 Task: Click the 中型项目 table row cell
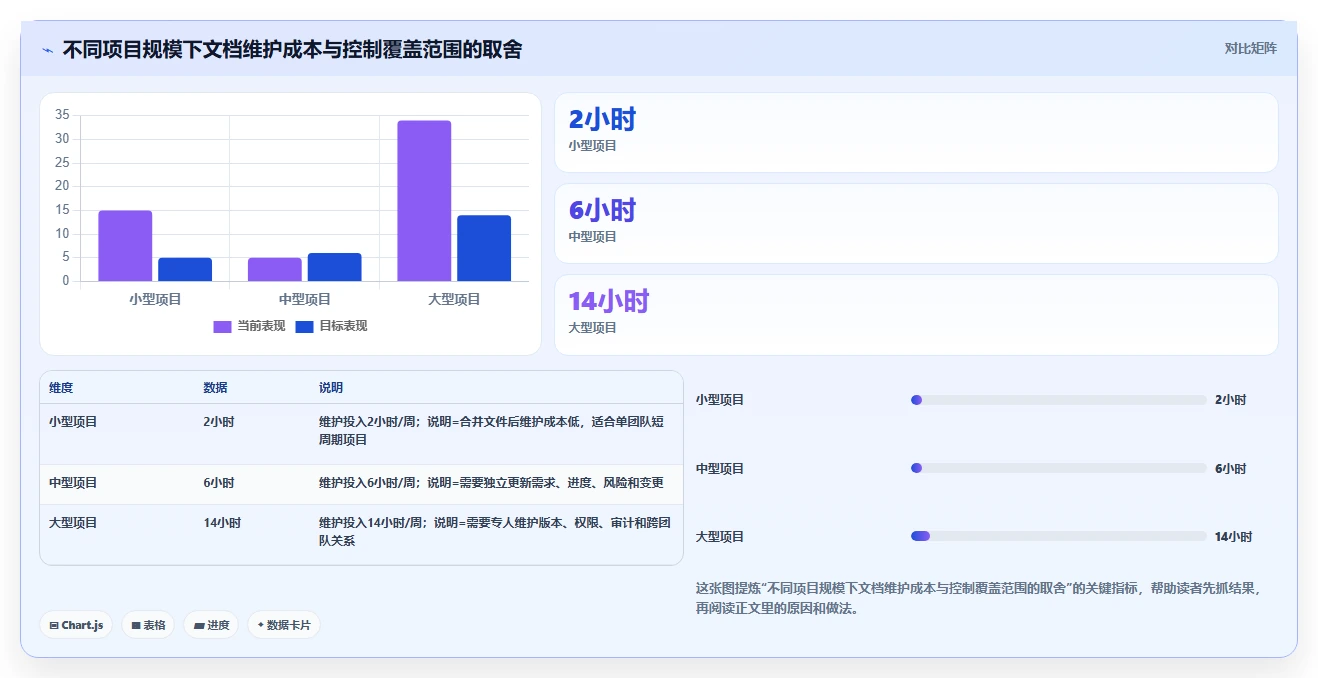pyautogui.click(x=73, y=483)
